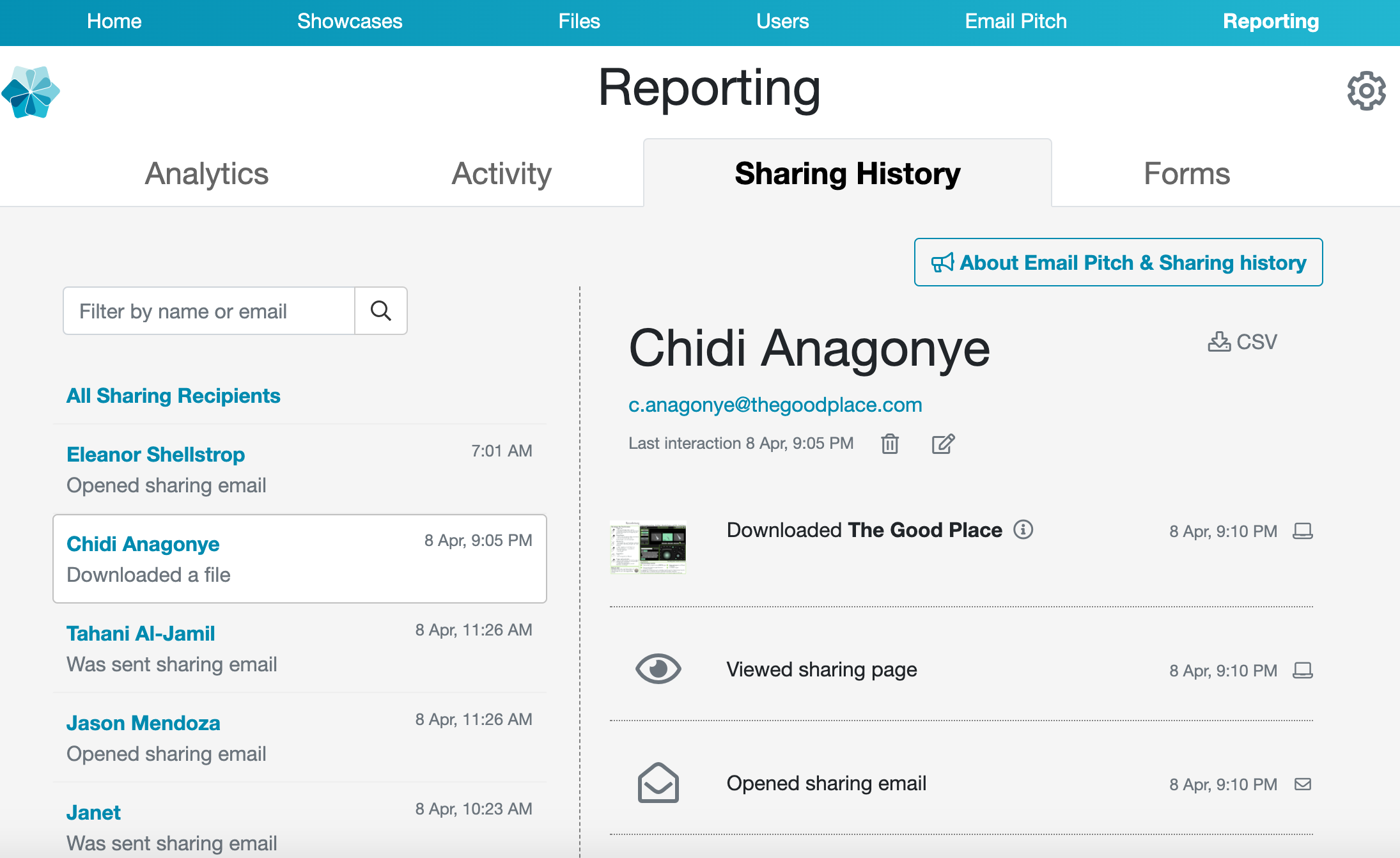
Task: Click the c.anagonye@thegoodplace.com email link
Action: (775, 405)
